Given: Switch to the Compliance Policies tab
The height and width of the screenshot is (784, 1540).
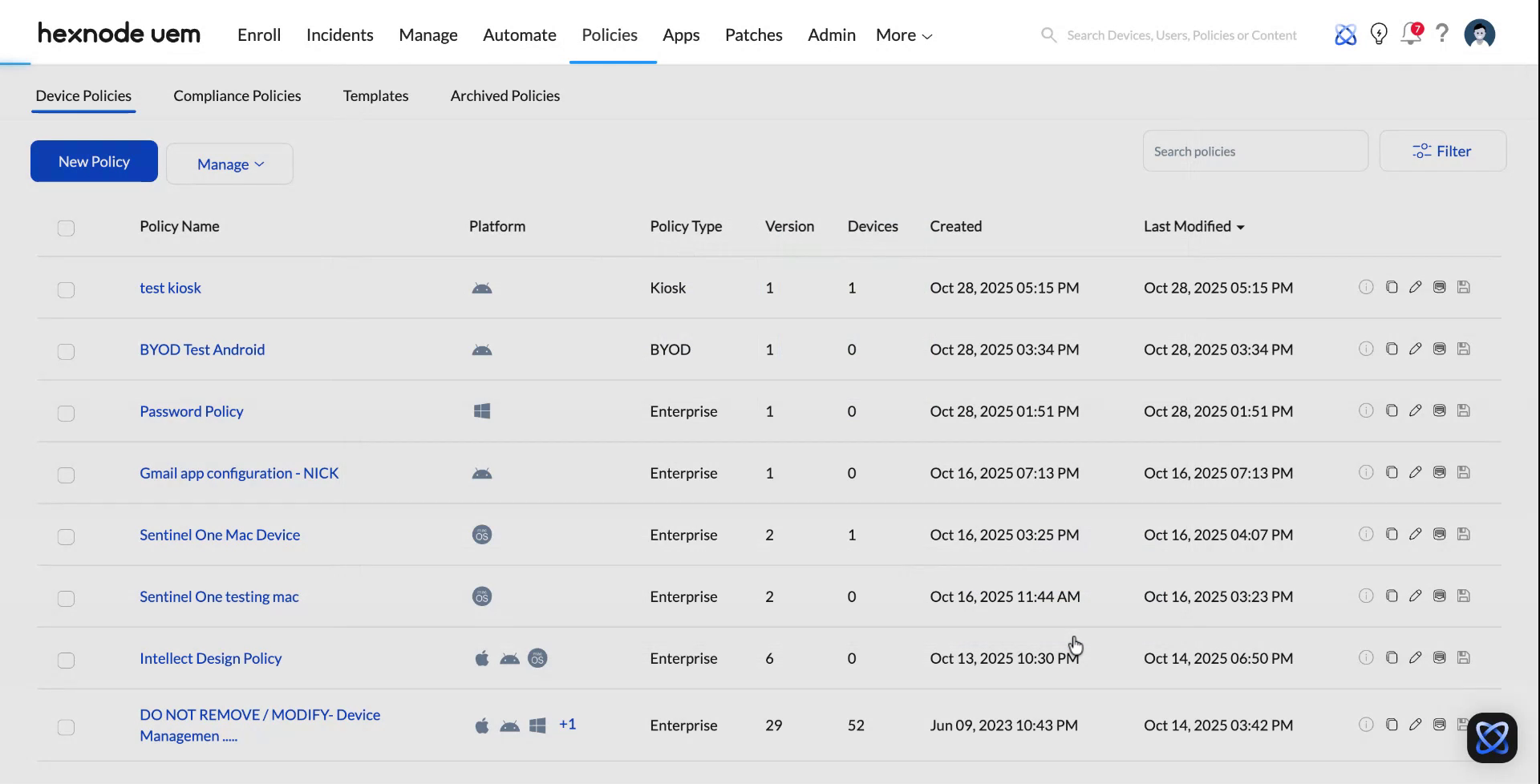Looking at the screenshot, I should coord(237,95).
